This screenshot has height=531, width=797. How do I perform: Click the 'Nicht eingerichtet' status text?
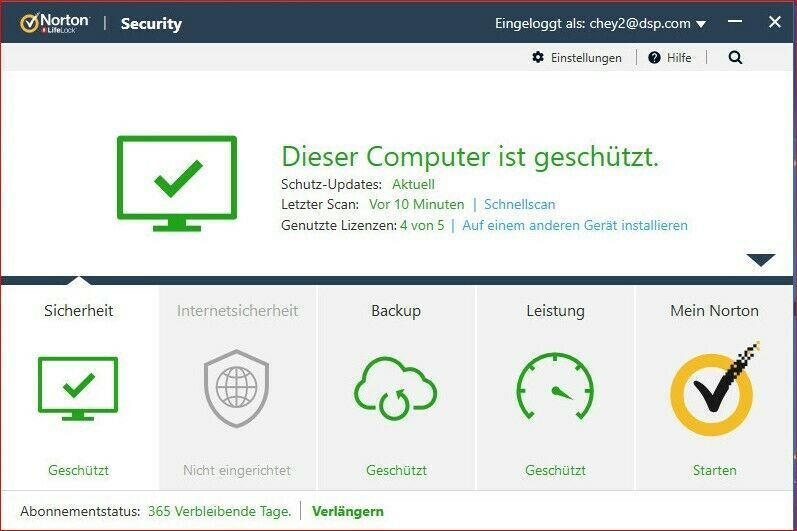click(237, 470)
